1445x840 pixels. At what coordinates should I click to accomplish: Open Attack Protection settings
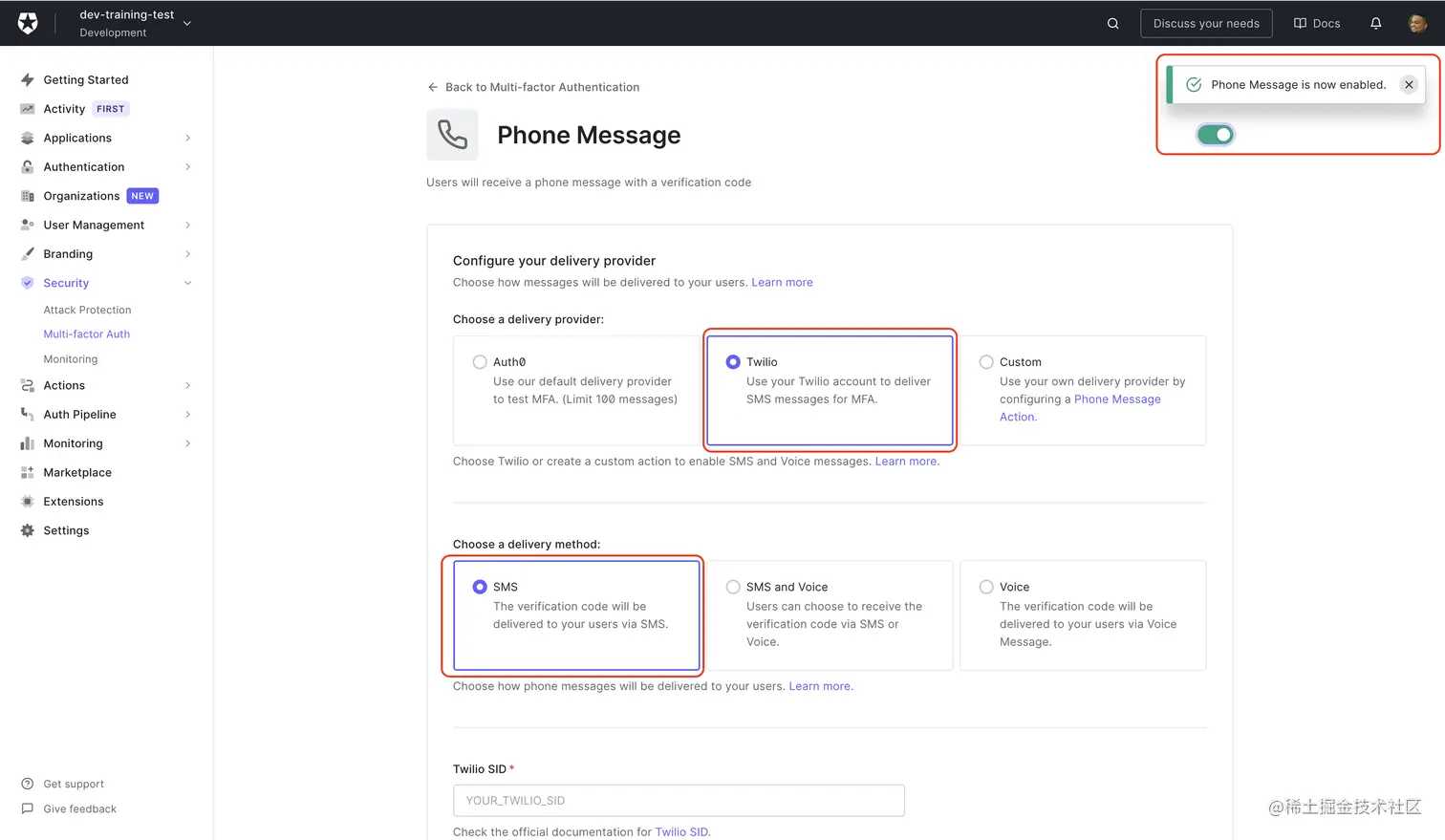(x=87, y=310)
